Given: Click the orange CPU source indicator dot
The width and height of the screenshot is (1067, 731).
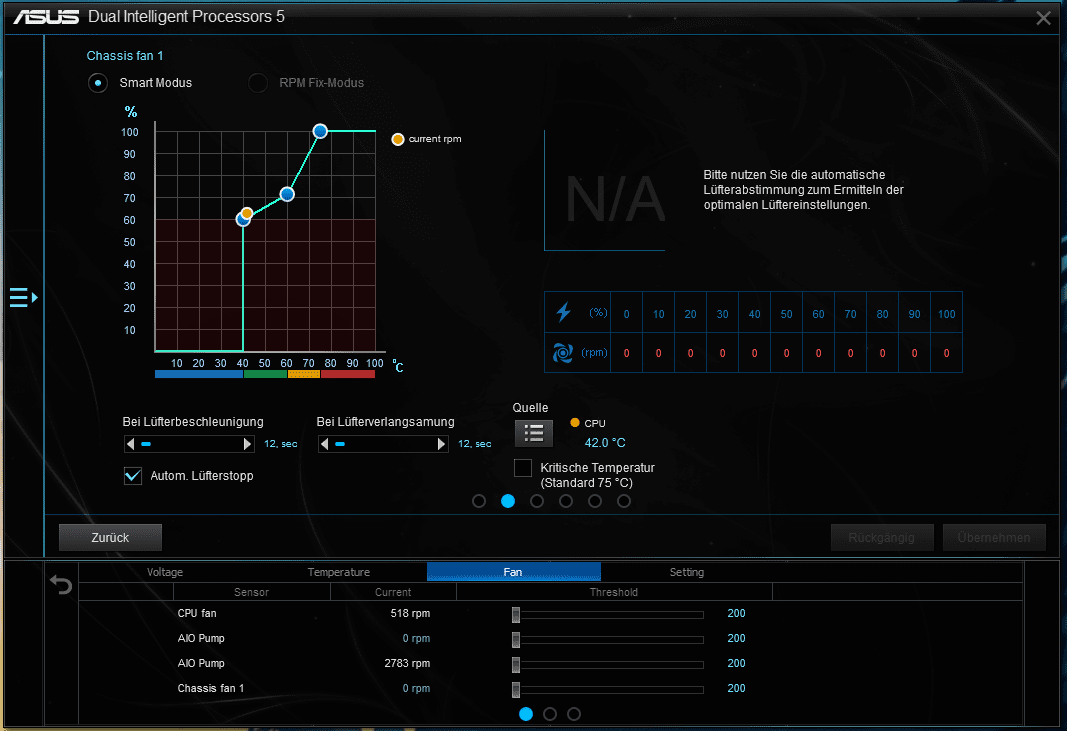Looking at the screenshot, I should pyautogui.click(x=575, y=423).
